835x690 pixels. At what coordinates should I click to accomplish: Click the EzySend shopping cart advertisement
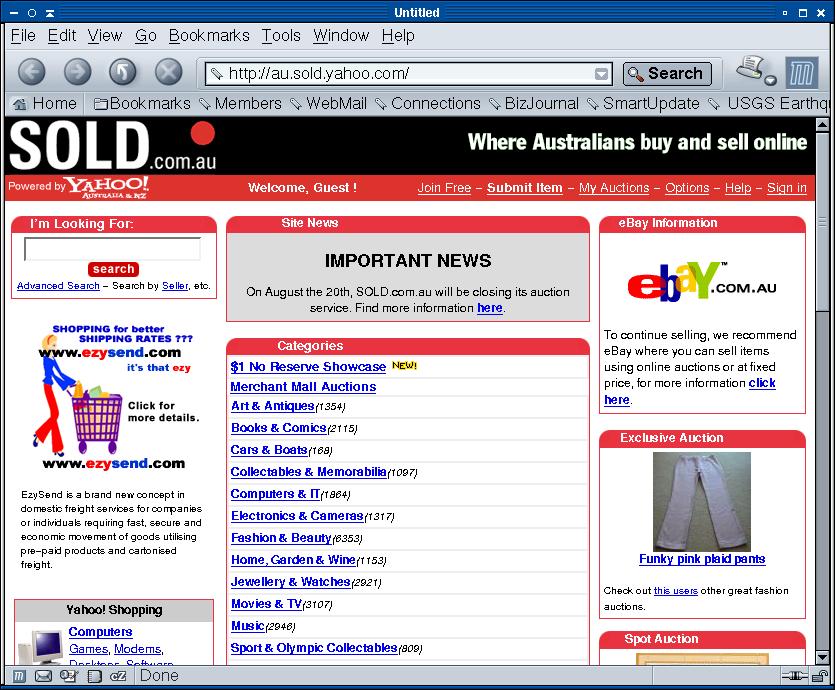pos(114,397)
